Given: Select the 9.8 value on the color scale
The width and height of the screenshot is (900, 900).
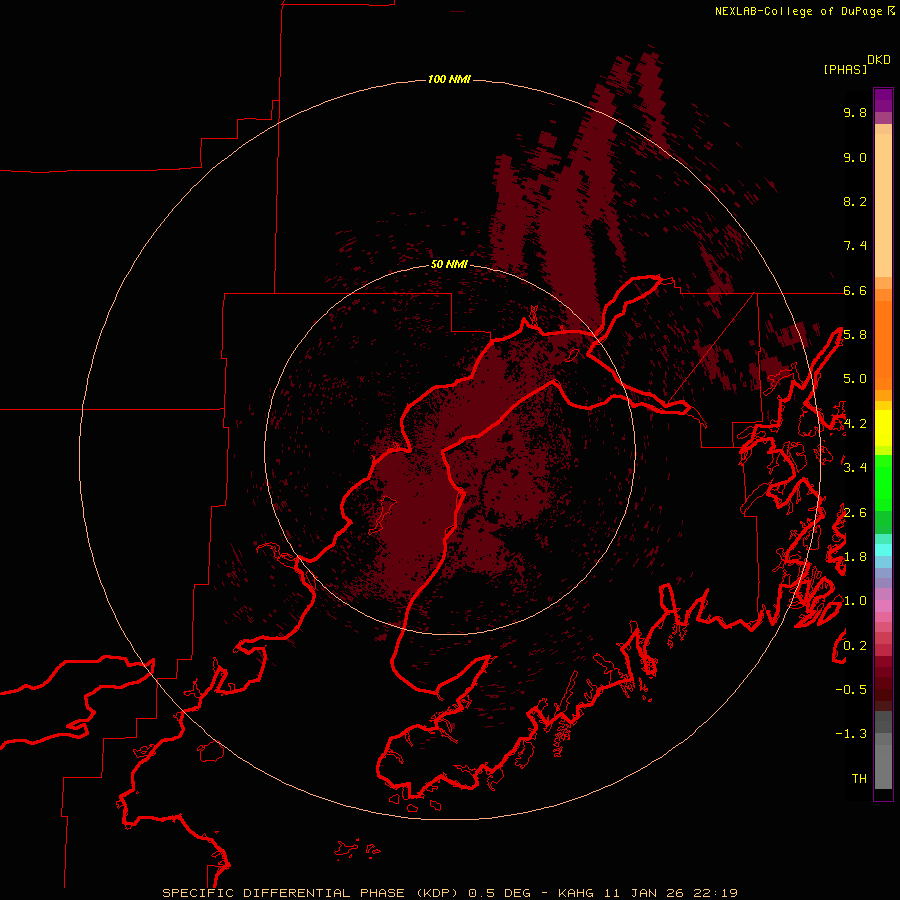Looking at the screenshot, I should [x=855, y=112].
